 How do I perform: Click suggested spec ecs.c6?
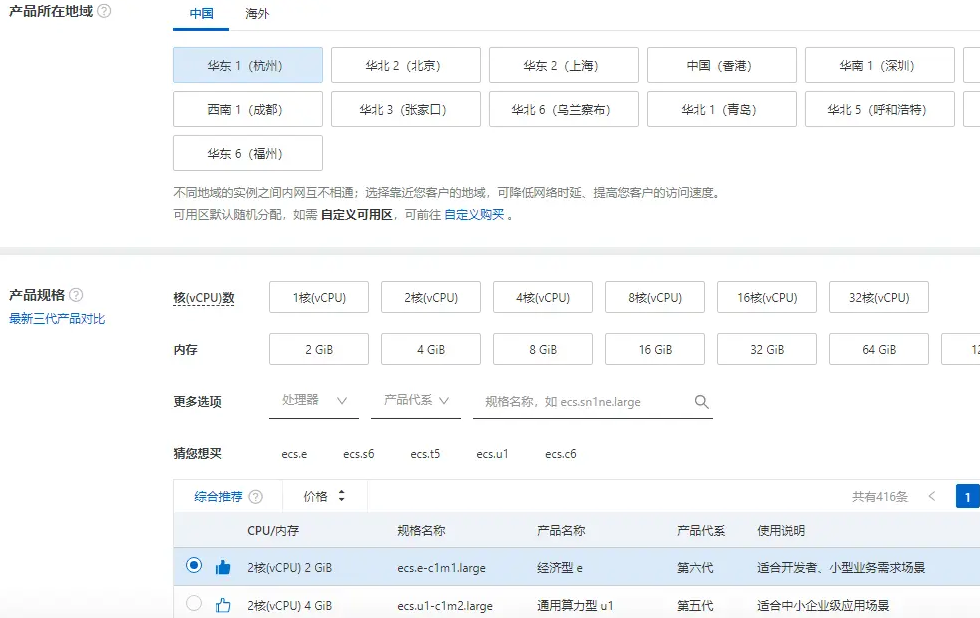pyautogui.click(x=561, y=454)
